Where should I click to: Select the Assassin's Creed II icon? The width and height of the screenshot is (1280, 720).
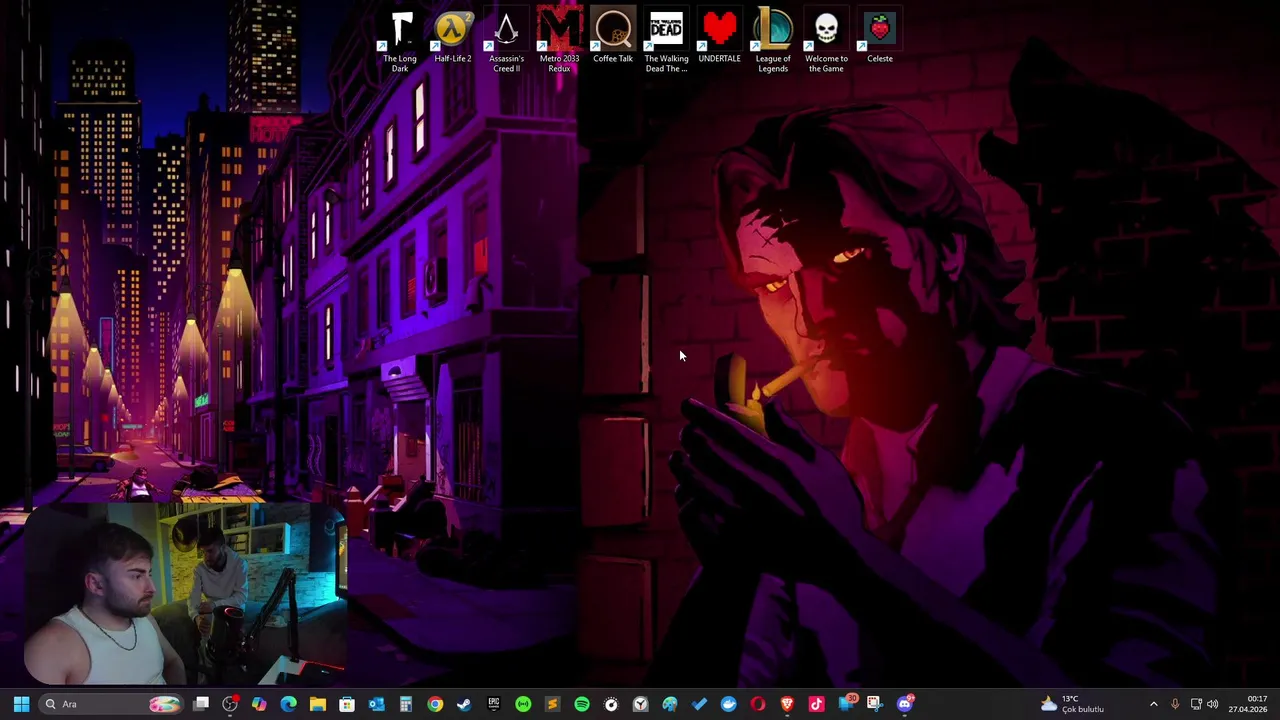[506, 40]
